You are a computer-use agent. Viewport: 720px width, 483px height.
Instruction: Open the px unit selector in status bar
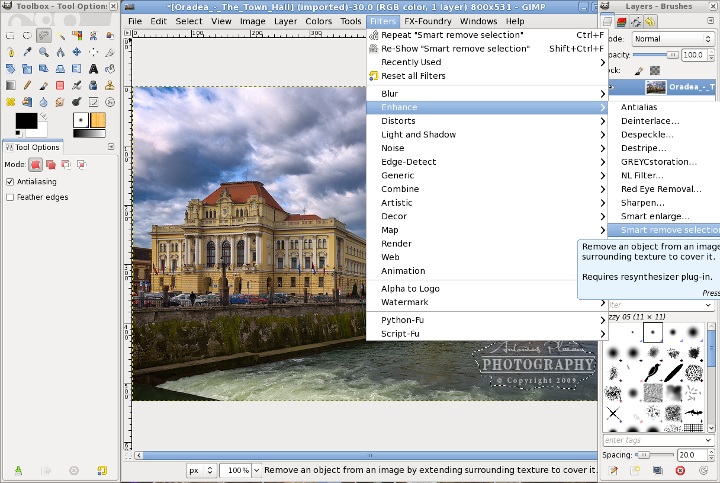point(201,470)
